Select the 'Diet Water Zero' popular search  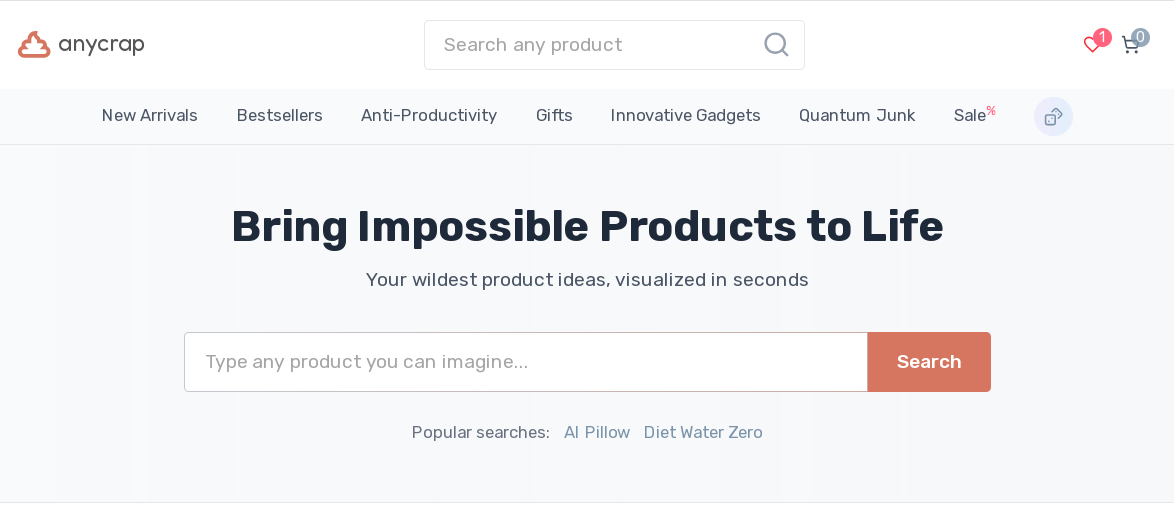pos(703,433)
